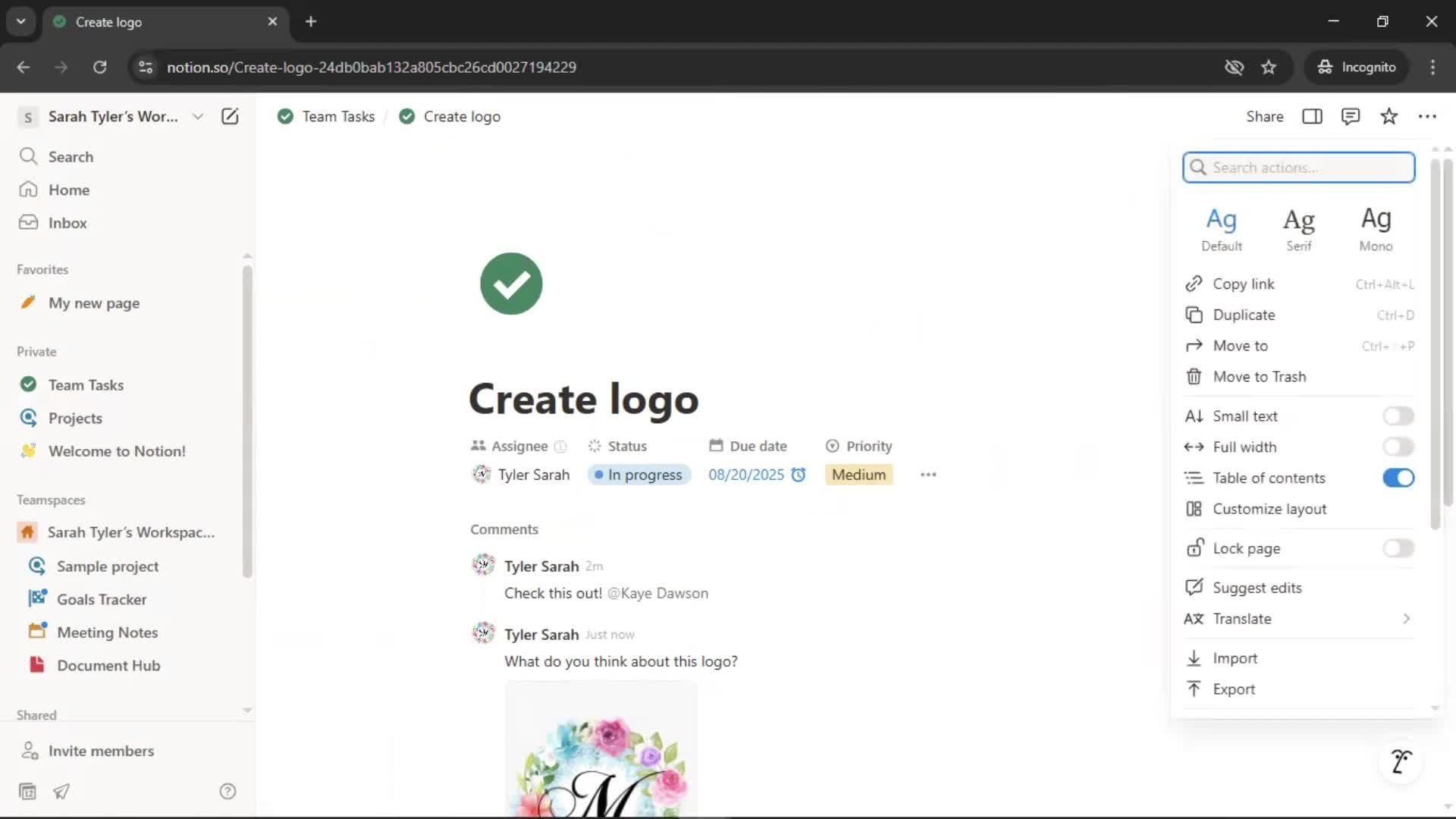The image size is (1456, 819).
Task: Open Goals Tracker page
Action: [x=102, y=599]
